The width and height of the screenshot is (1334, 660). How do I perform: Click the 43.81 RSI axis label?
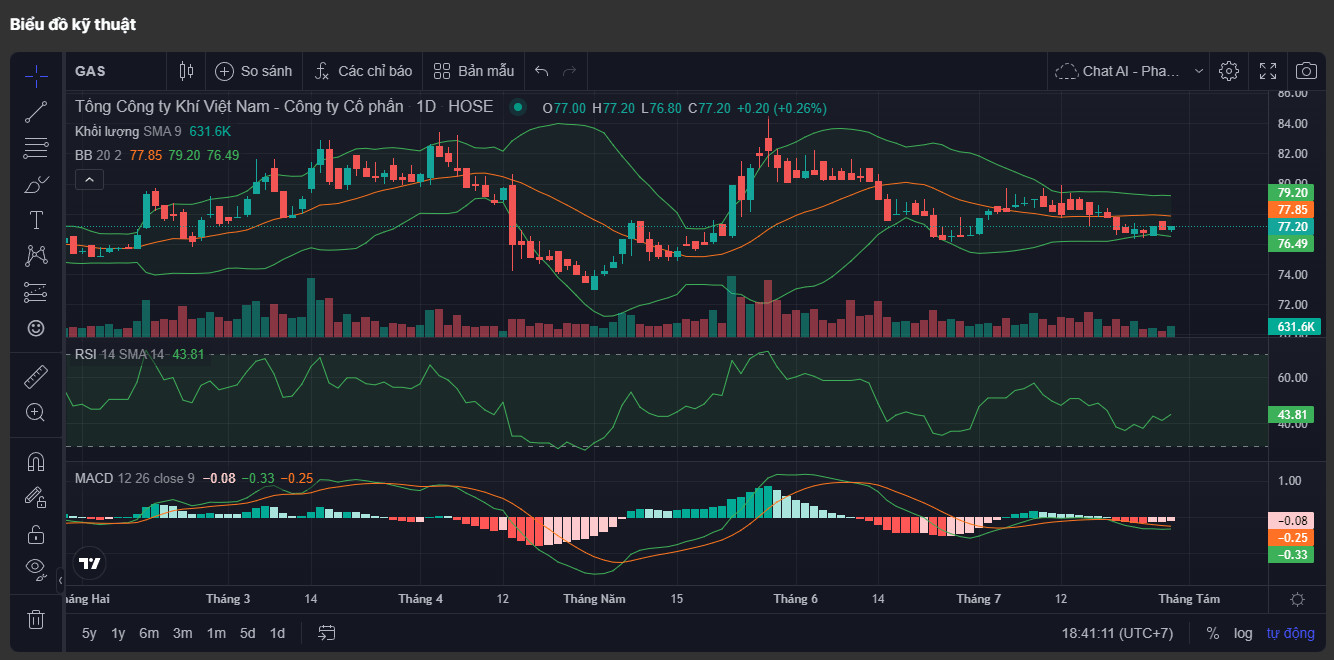point(1292,414)
